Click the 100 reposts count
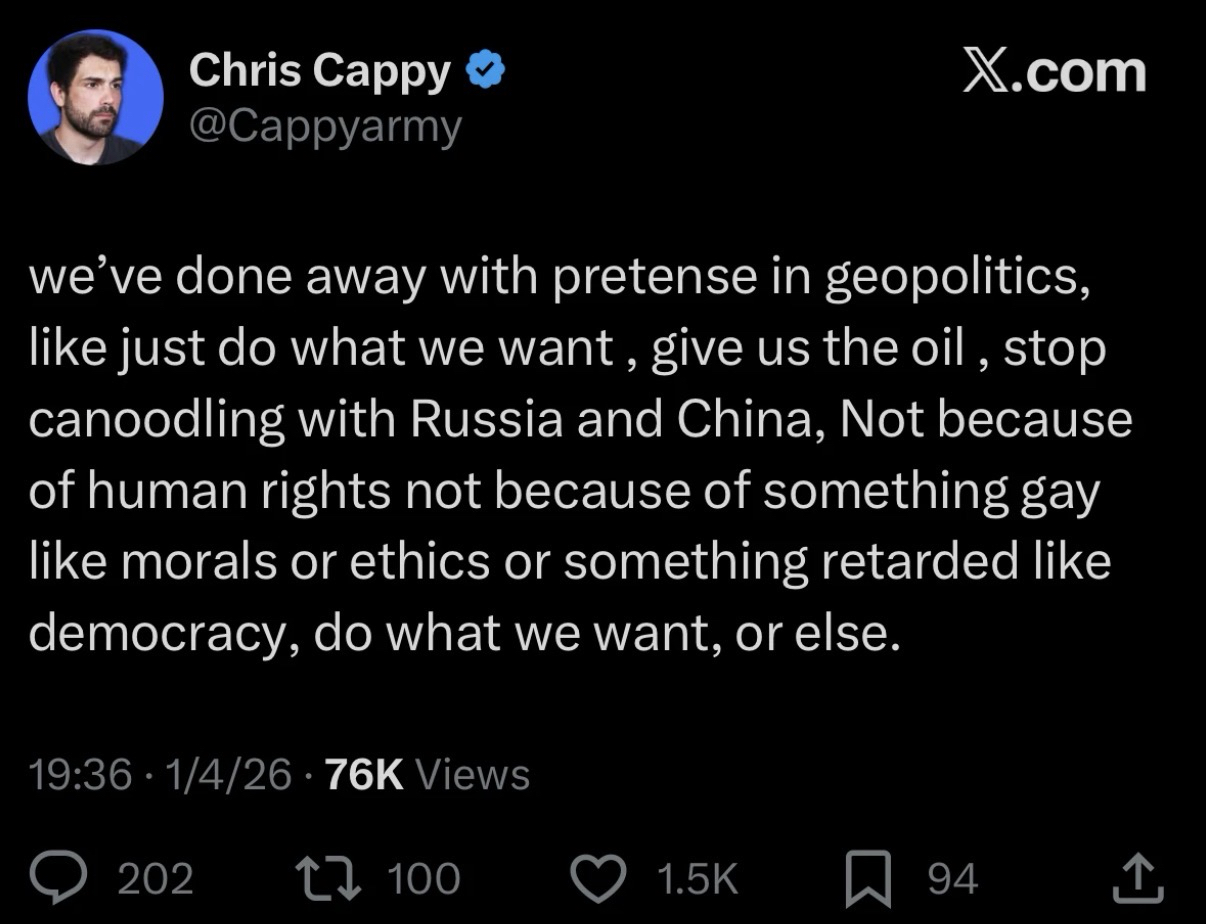Image resolution: width=1206 pixels, height=924 pixels. point(422,878)
